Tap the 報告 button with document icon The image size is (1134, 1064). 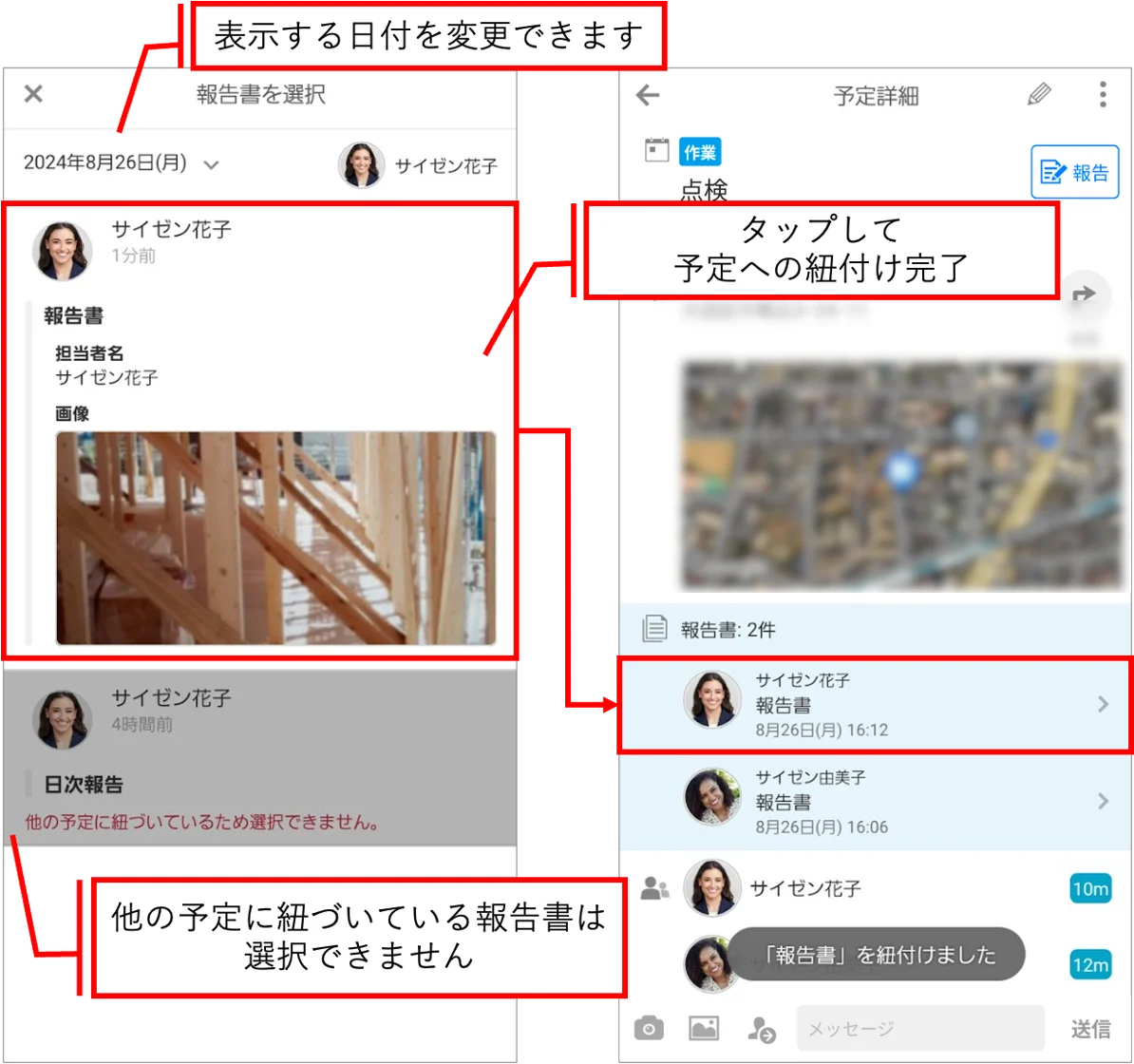(1074, 172)
